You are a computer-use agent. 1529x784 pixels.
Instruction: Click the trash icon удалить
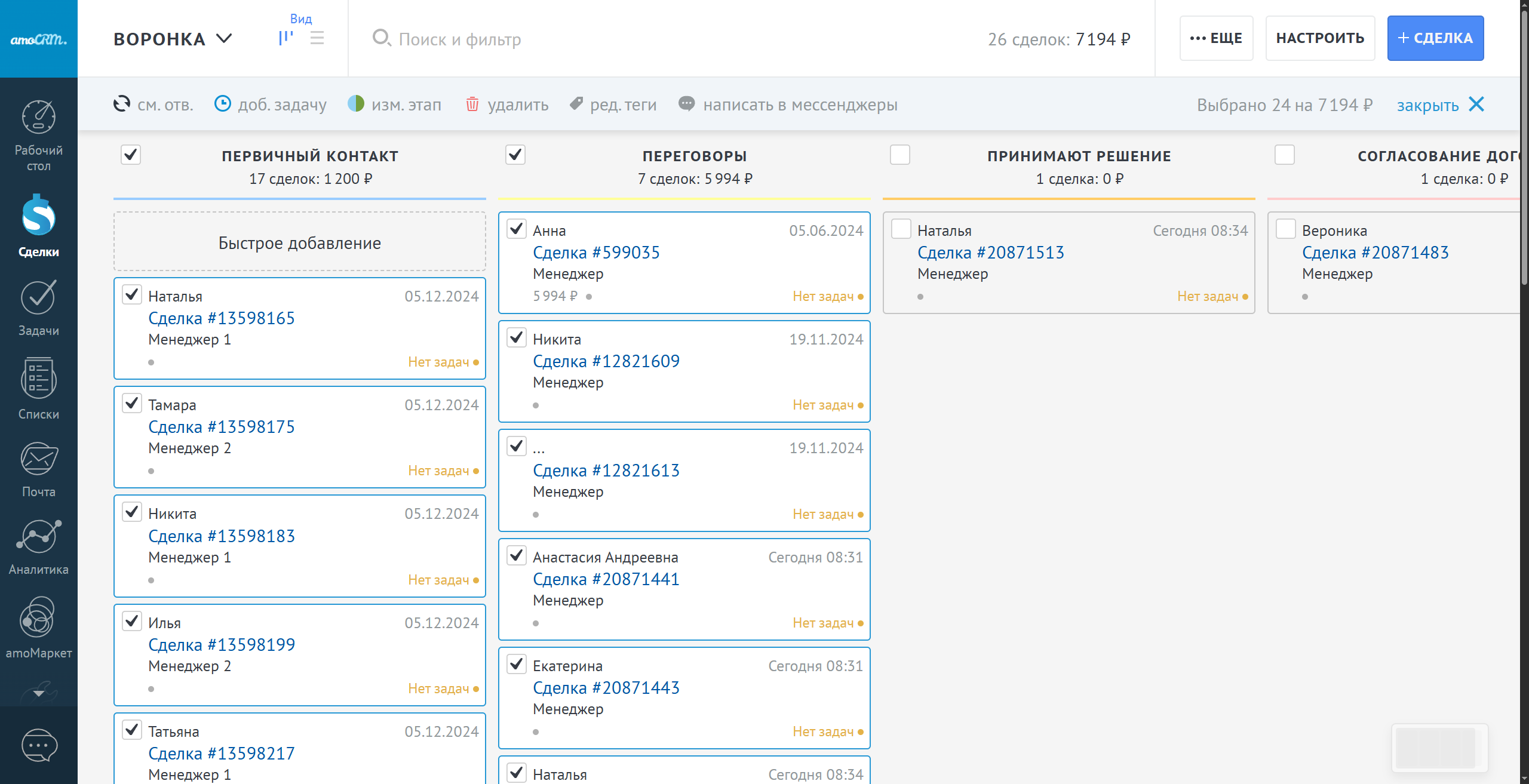point(472,104)
